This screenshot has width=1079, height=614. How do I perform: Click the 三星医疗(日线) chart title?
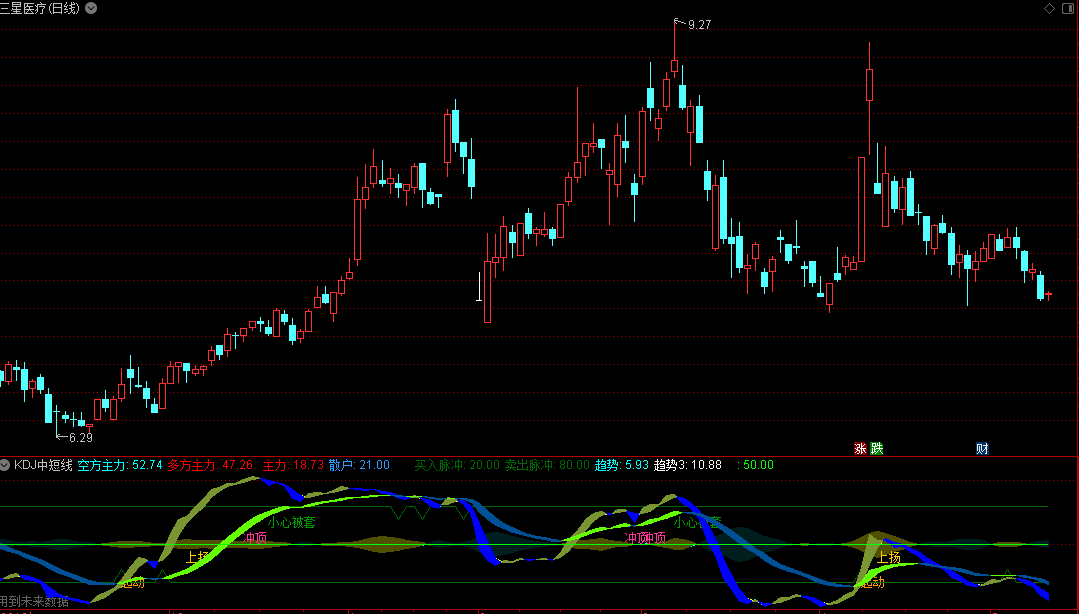coord(40,8)
